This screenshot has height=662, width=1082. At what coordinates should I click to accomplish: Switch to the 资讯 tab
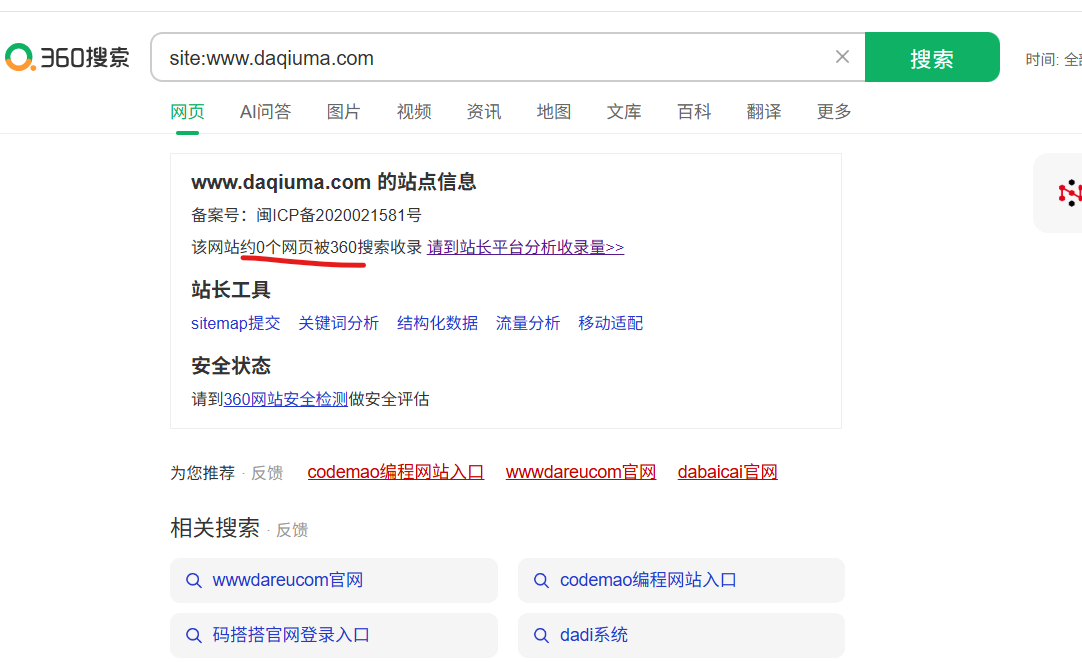tap(484, 111)
